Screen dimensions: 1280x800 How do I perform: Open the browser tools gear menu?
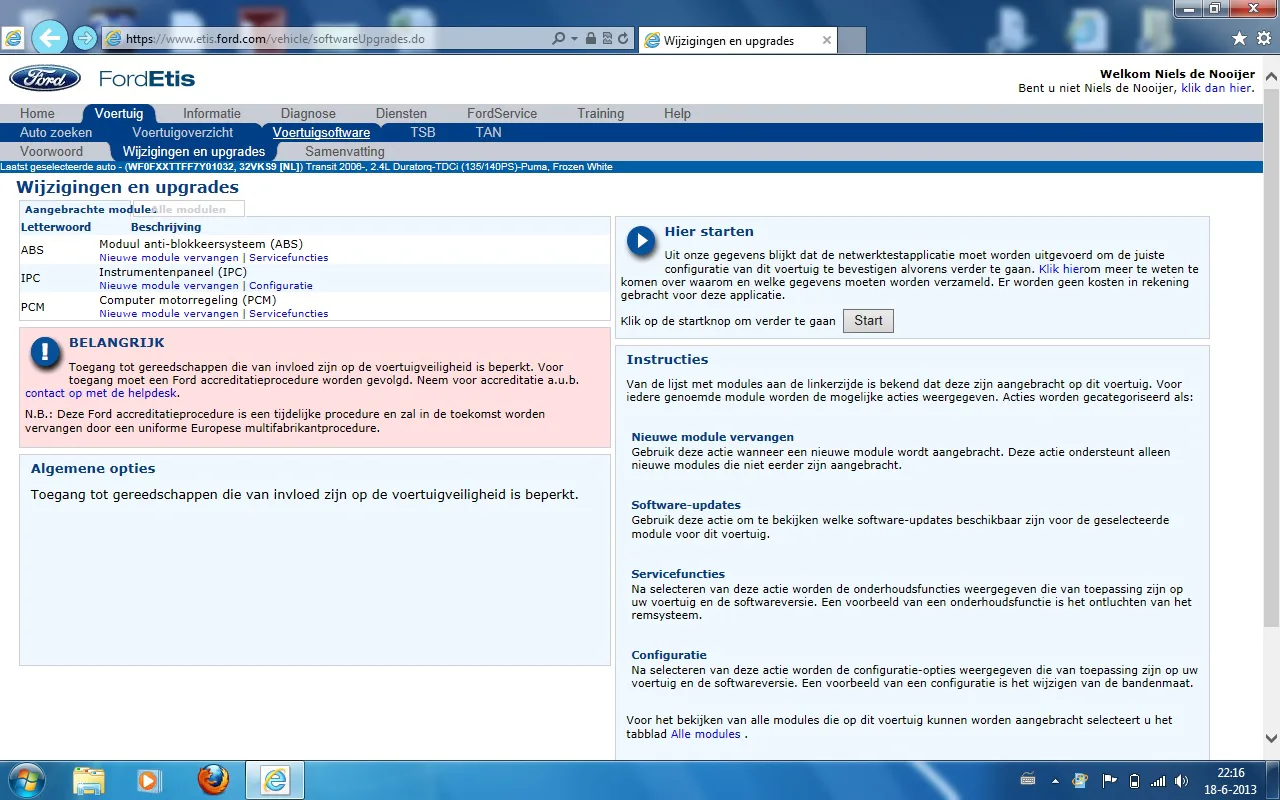1261,39
